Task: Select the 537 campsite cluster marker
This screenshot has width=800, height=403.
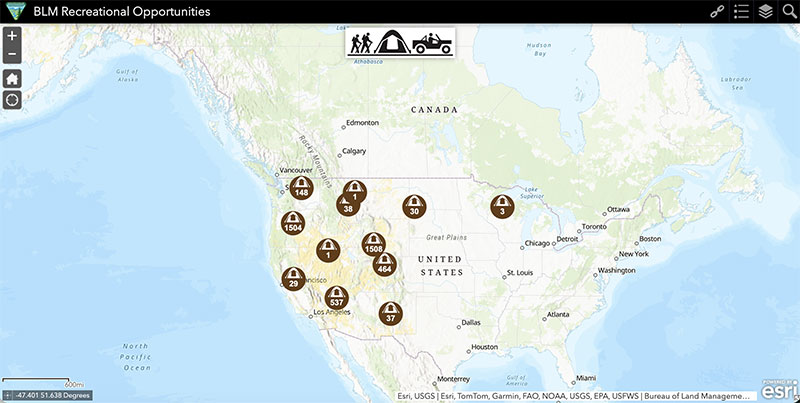Action: [x=337, y=298]
